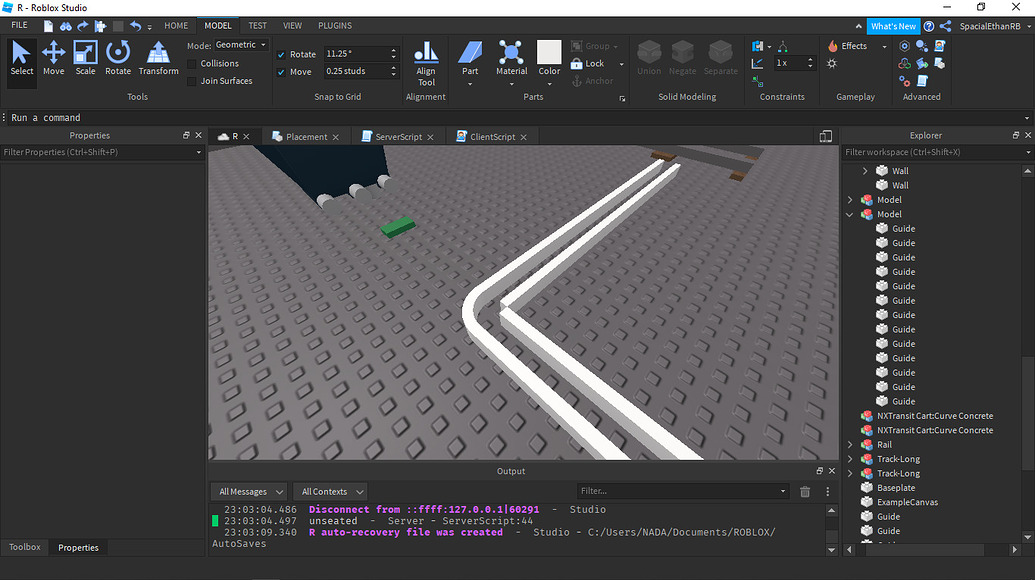Open the Color swatch picker
Viewport: 1035px width, 580px height.
point(549,58)
